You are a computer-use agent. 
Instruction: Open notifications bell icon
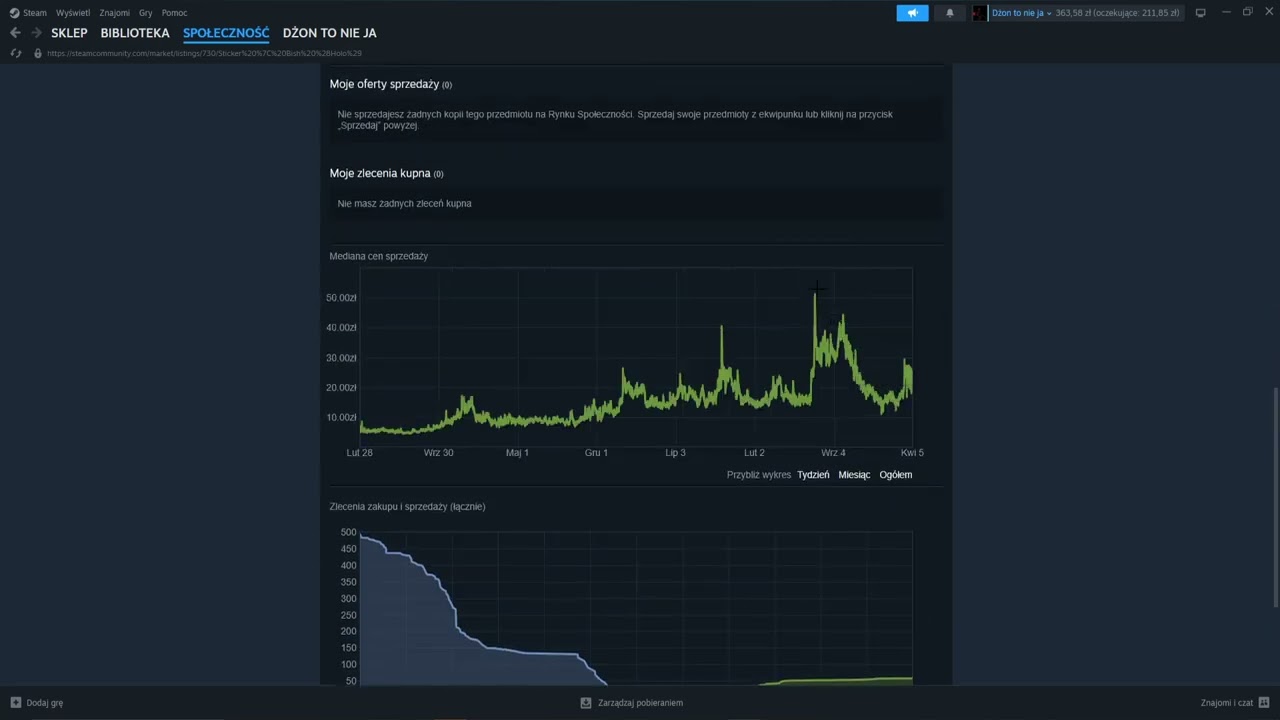(x=950, y=13)
